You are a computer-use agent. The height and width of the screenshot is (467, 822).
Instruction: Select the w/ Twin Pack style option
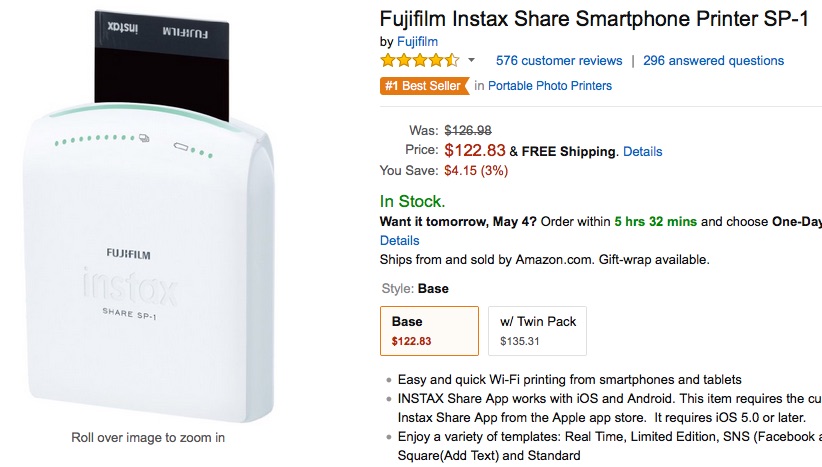point(537,331)
